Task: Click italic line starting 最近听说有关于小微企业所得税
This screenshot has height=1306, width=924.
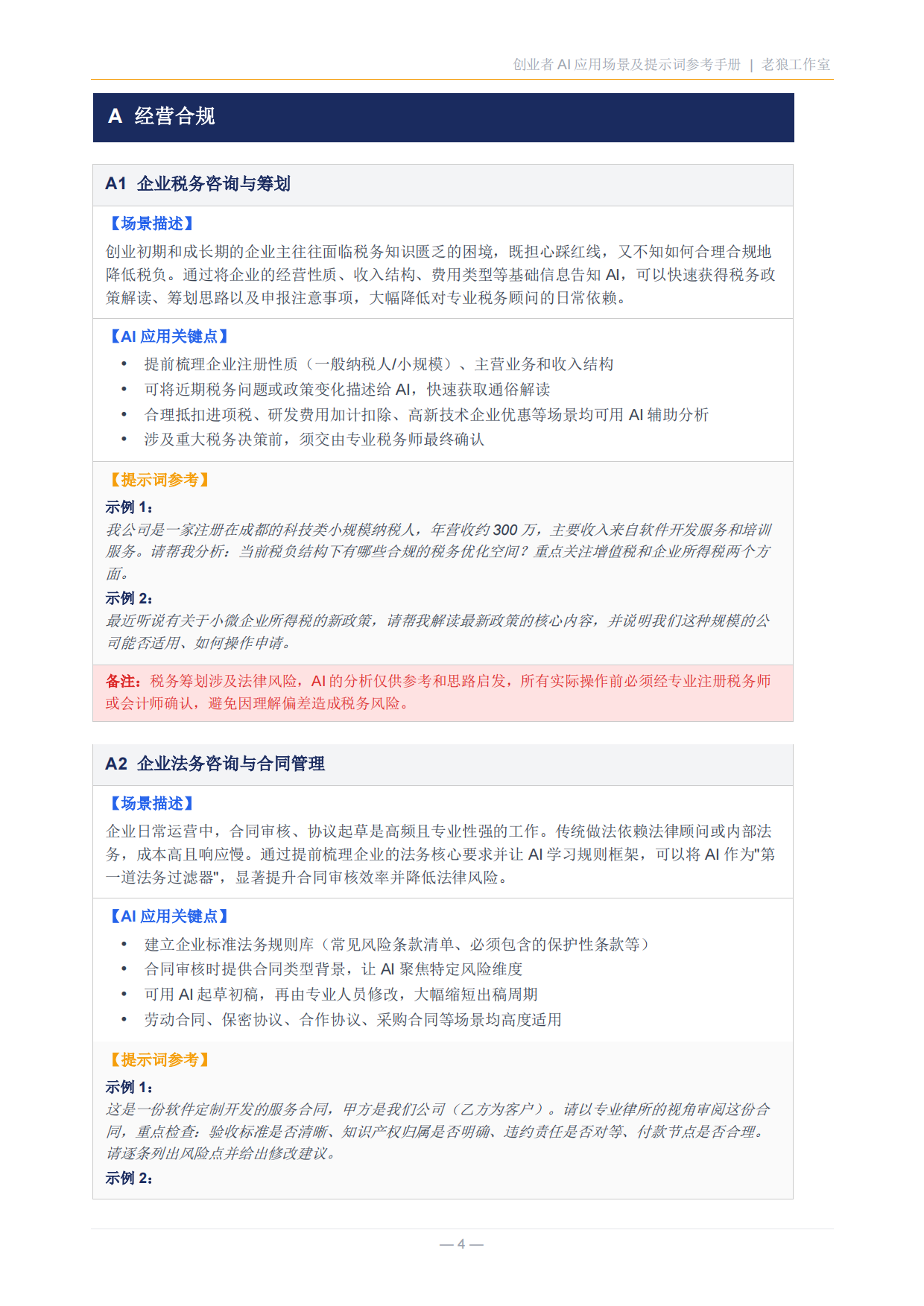Action: click(x=438, y=621)
